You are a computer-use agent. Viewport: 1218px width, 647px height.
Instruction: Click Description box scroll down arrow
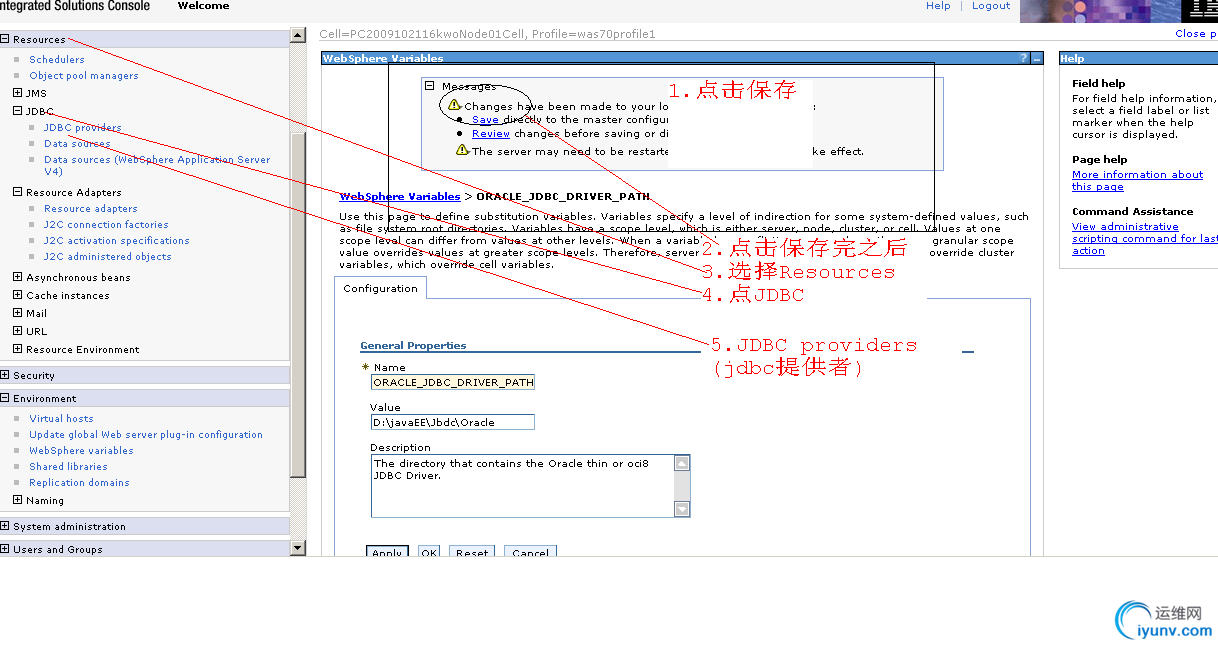pyautogui.click(x=682, y=509)
